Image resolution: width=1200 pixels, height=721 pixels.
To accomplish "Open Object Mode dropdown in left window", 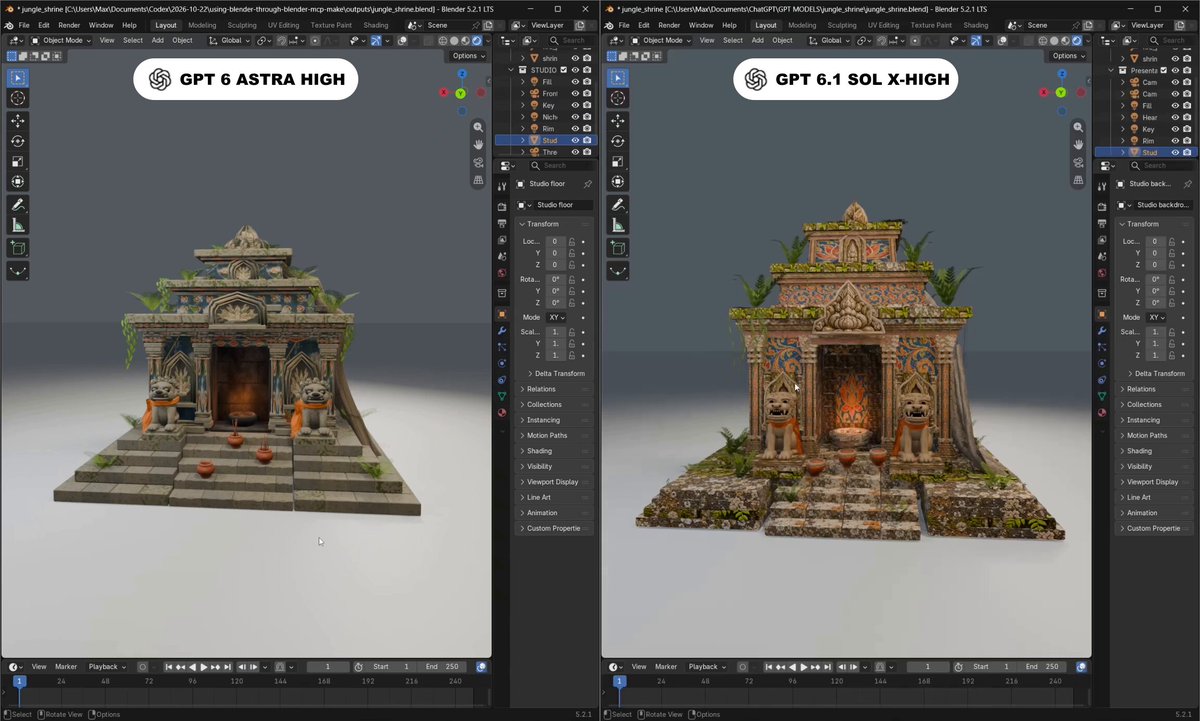I will [x=61, y=40].
